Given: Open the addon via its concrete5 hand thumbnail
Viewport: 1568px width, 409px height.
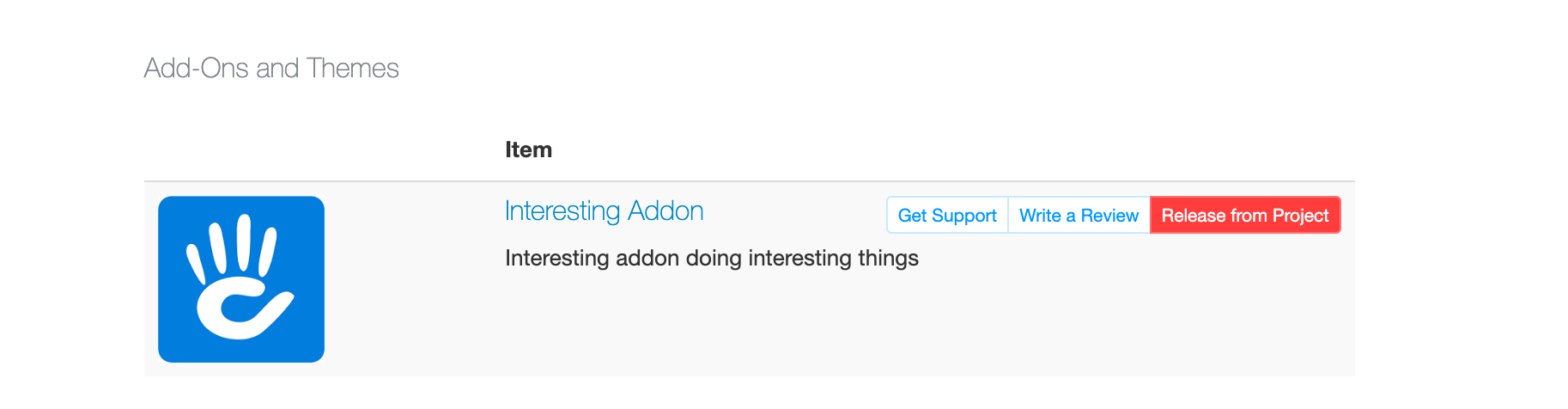Looking at the screenshot, I should (x=241, y=279).
